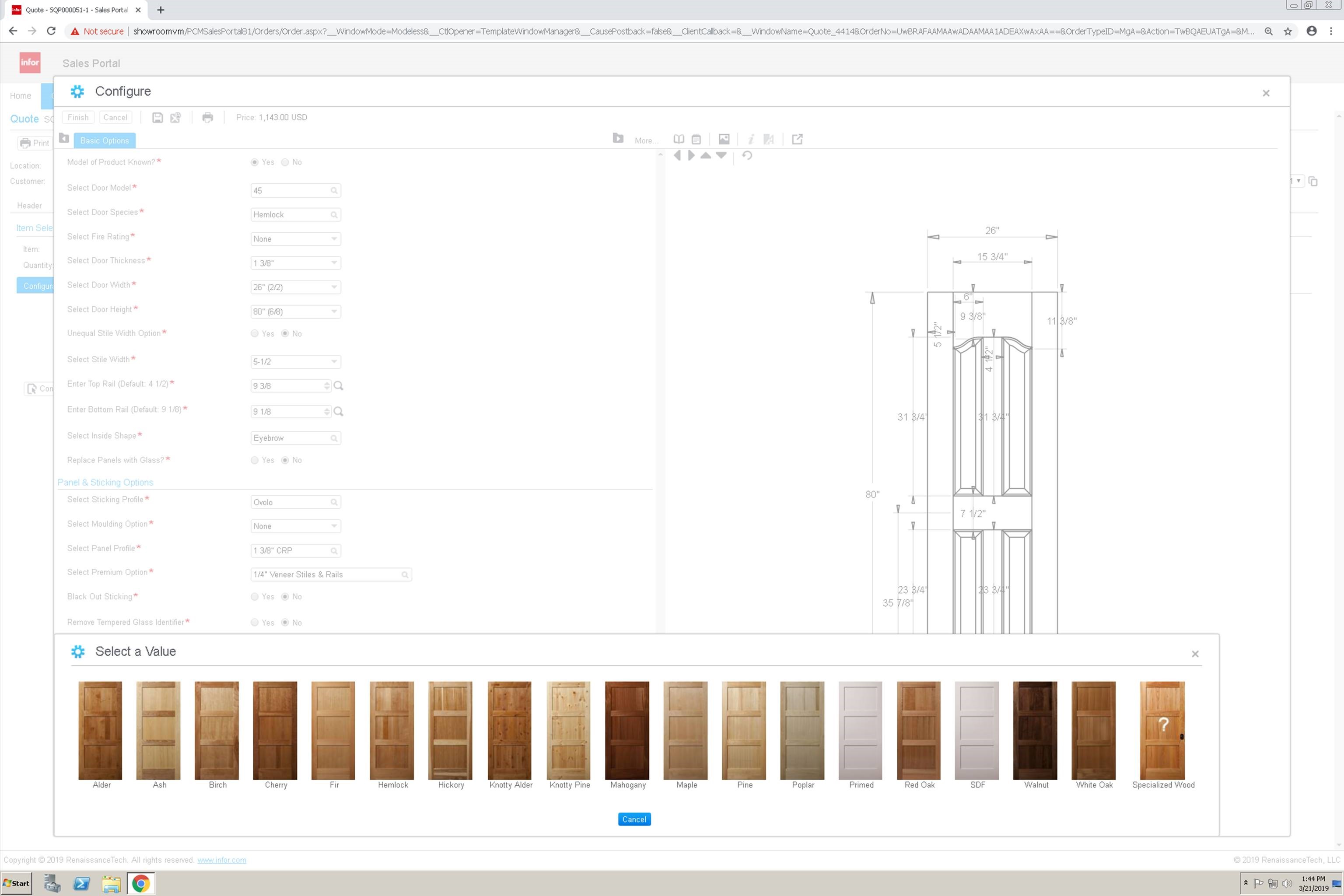
Task: Click the save configuration disk icon
Action: pyautogui.click(x=157, y=118)
